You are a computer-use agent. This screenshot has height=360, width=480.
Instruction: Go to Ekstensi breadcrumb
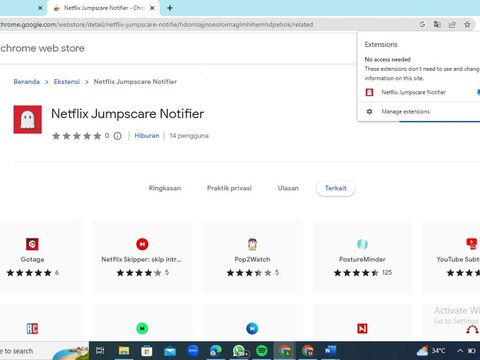pyautogui.click(x=67, y=82)
